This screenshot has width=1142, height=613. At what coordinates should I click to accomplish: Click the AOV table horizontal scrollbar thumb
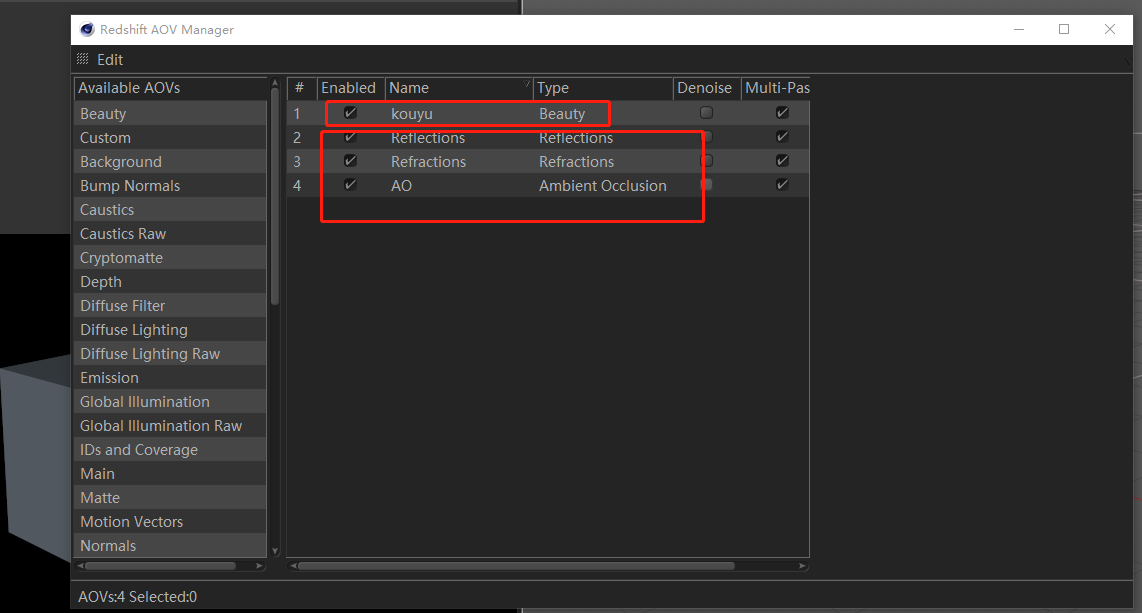[x=516, y=566]
